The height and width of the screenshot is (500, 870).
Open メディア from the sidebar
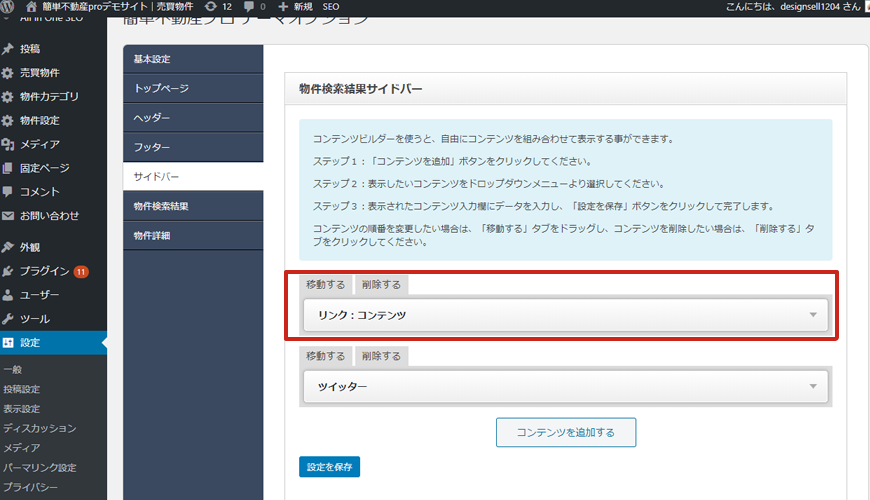[x=40, y=144]
